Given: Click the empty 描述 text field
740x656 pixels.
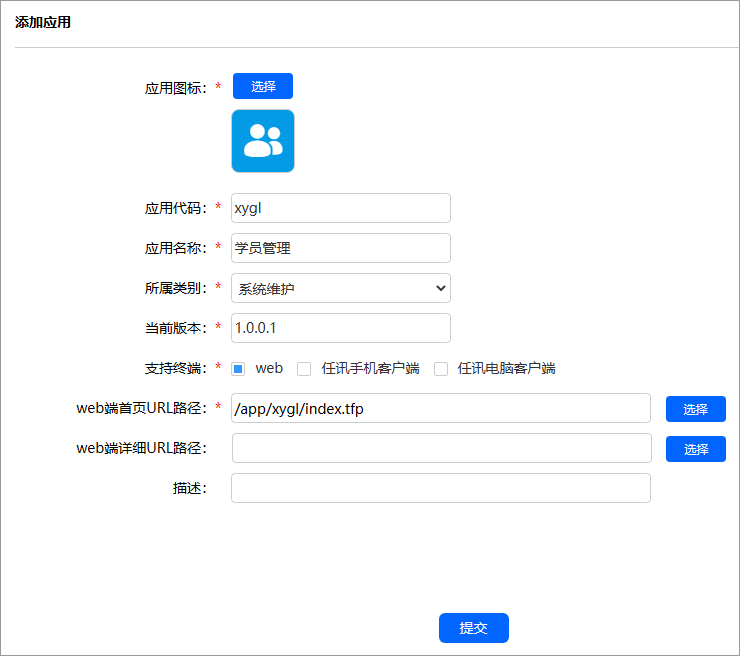Looking at the screenshot, I should 440,488.
